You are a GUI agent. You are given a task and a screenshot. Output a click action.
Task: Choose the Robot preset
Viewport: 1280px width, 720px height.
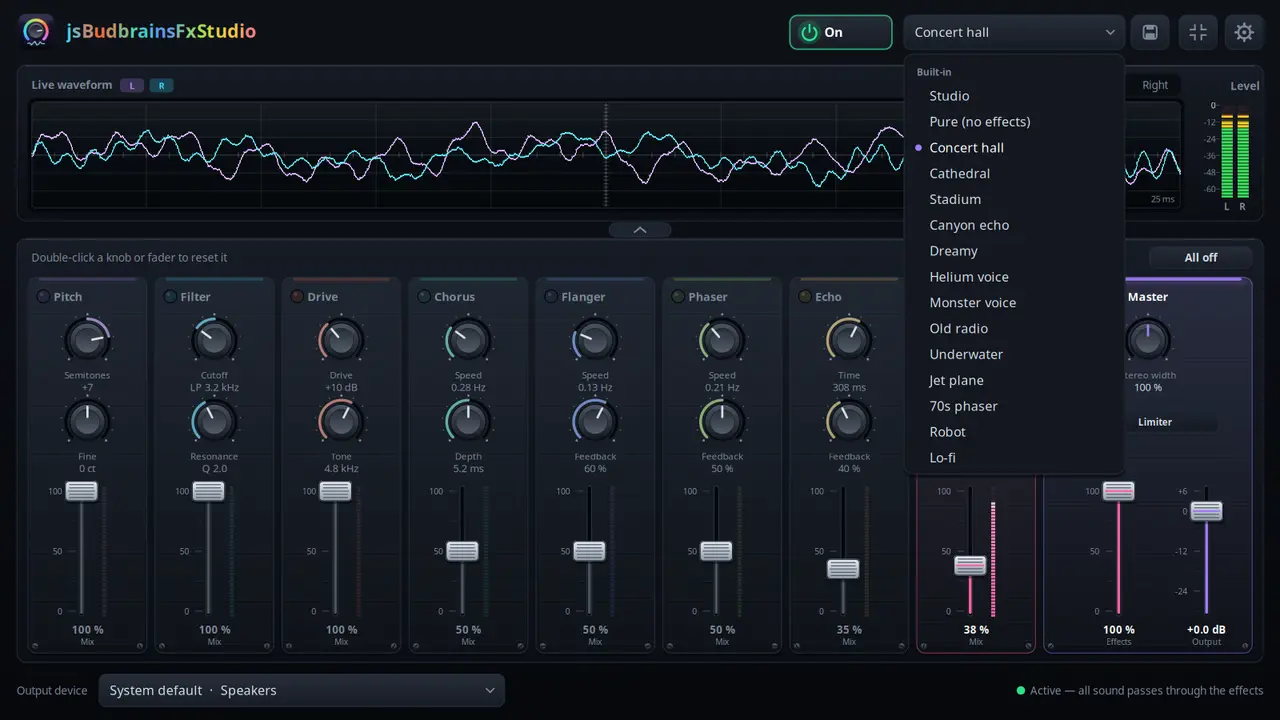point(1014,432)
